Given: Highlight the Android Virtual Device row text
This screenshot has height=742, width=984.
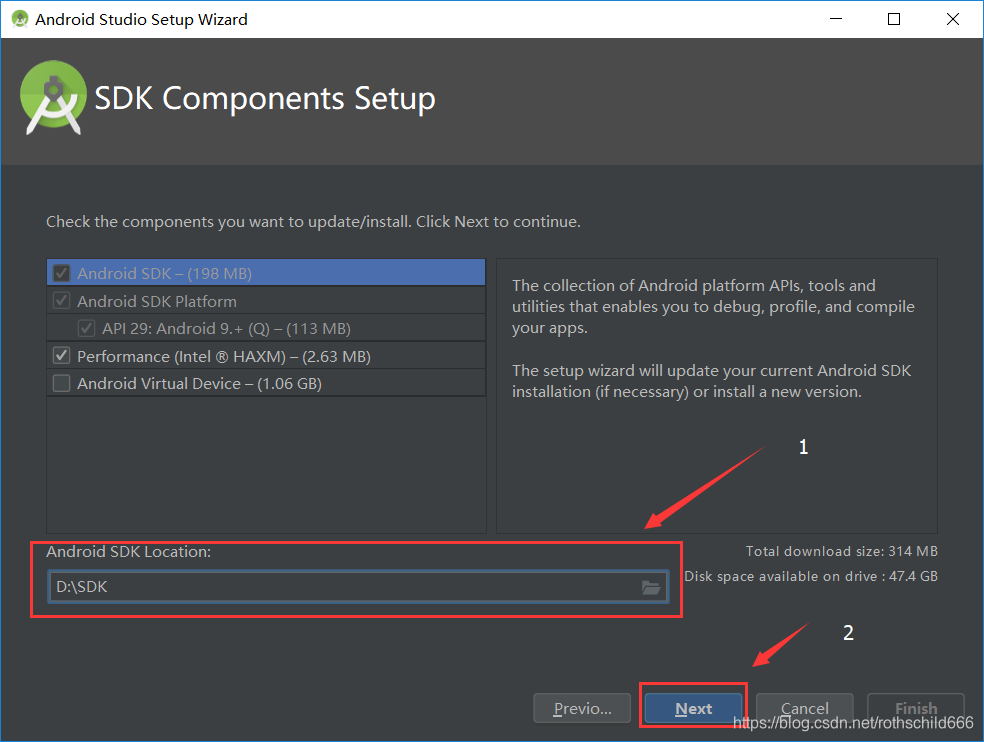Looking at the screenshot, I should (199, 383).
